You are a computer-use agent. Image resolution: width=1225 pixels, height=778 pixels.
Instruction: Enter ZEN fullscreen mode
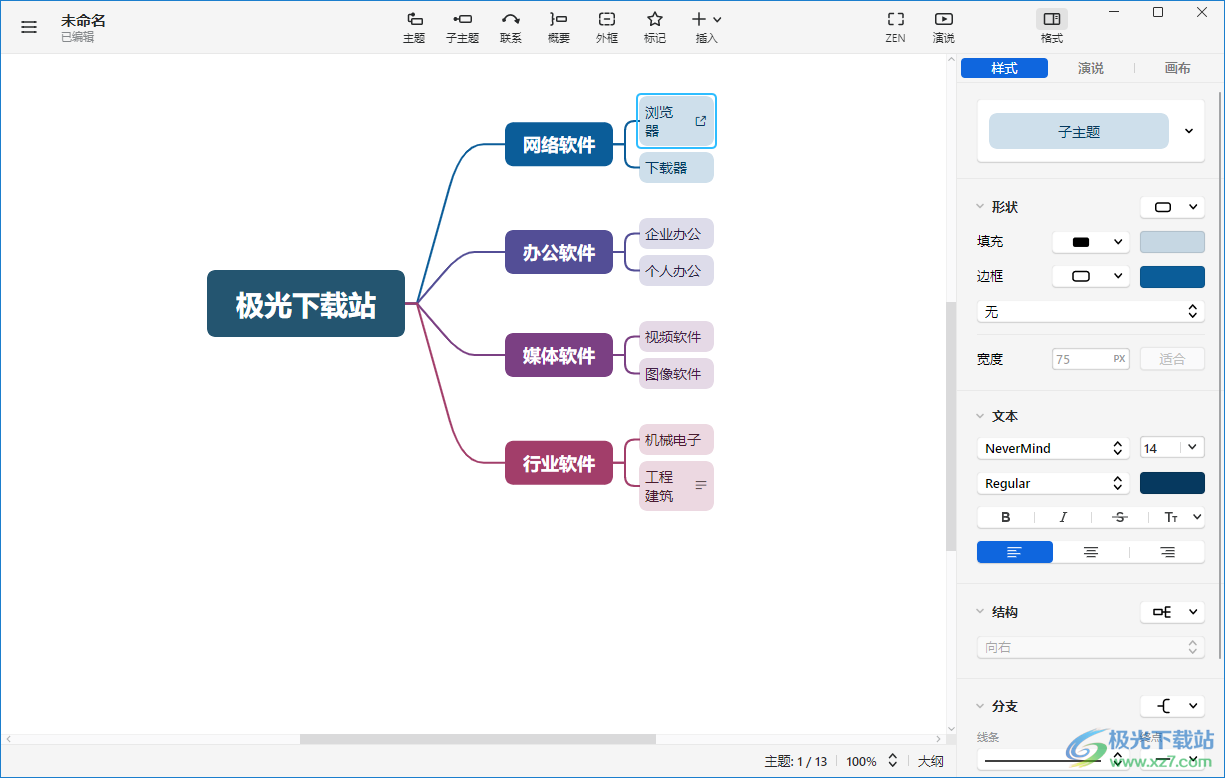(895, 27)
